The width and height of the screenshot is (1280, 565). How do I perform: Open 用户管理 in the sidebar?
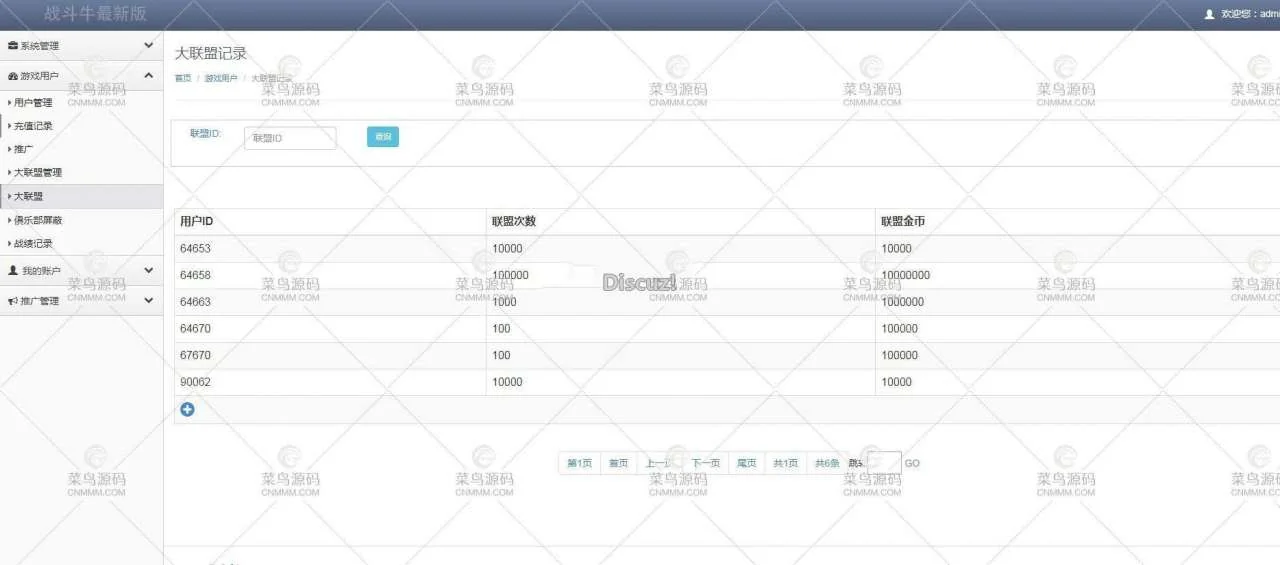[33, 103]
